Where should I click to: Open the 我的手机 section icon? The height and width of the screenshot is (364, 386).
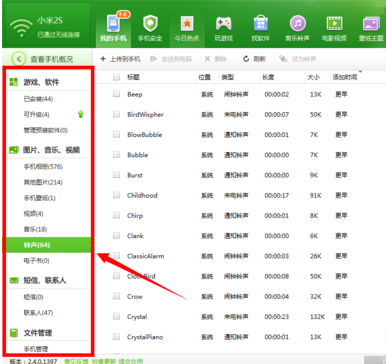tap(113, 24)
